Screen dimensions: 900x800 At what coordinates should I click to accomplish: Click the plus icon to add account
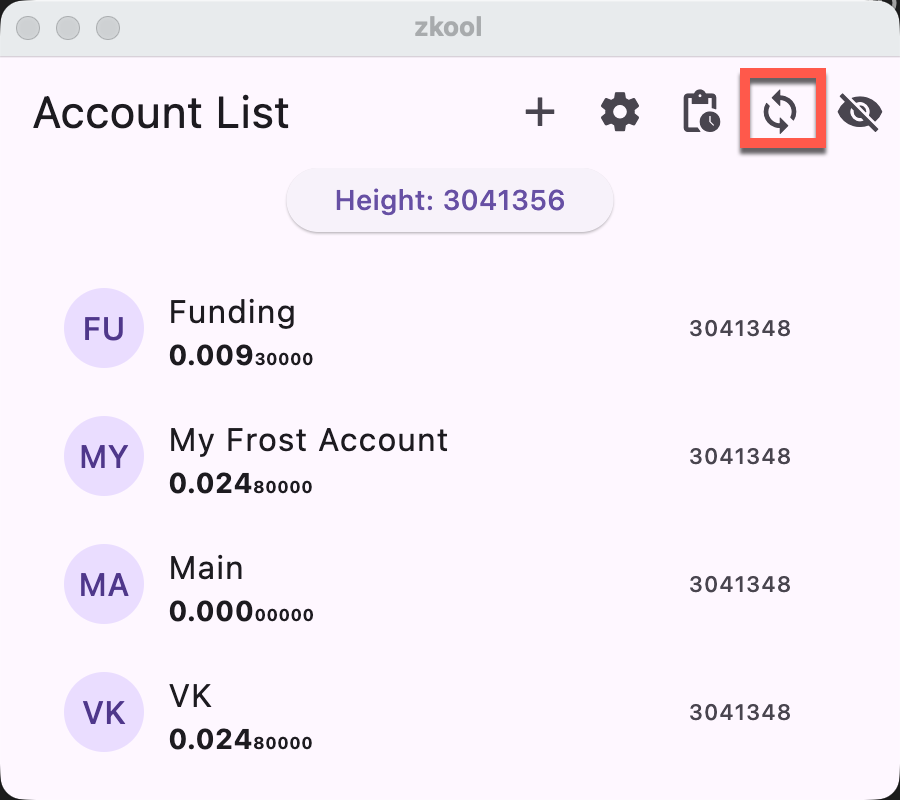point(540,112)
